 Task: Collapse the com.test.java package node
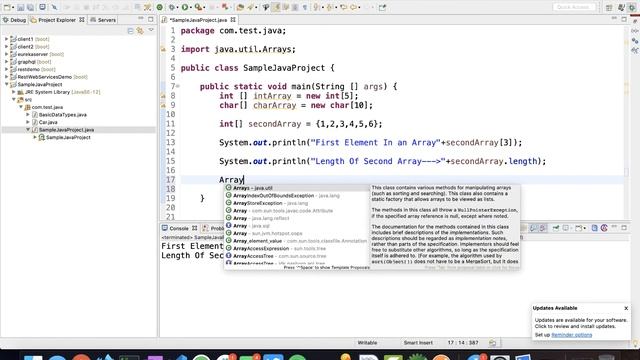21,107
